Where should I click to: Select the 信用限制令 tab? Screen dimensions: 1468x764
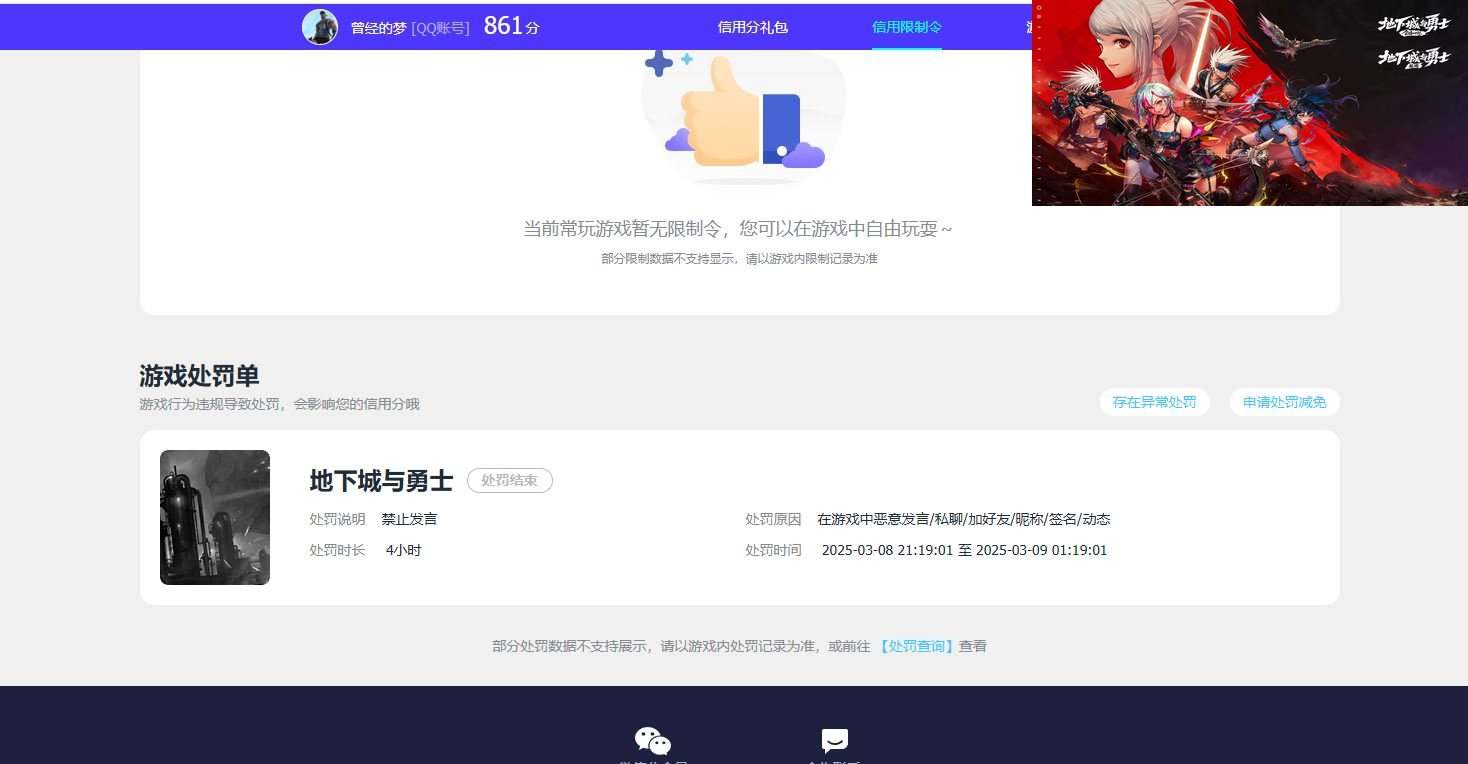pyautogui.click(x=907, y=27)
